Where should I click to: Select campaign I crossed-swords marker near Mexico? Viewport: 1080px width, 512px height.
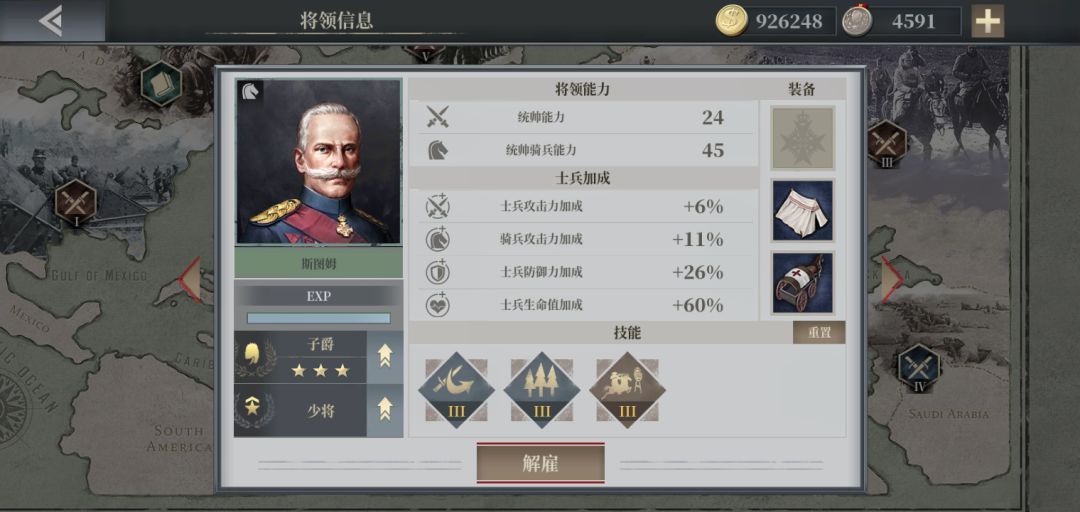point(76,203)
